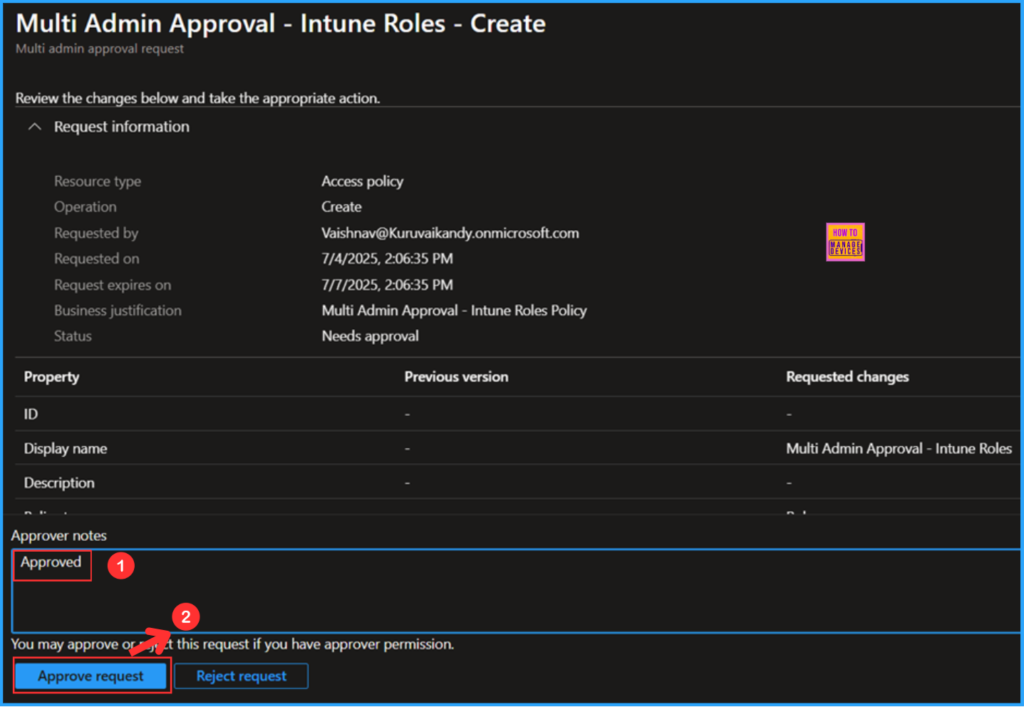The width and height of the screenshot is (1024, 707).
Task: Click the Requested on date 7/4/2025
Action: tap(387, 259)
